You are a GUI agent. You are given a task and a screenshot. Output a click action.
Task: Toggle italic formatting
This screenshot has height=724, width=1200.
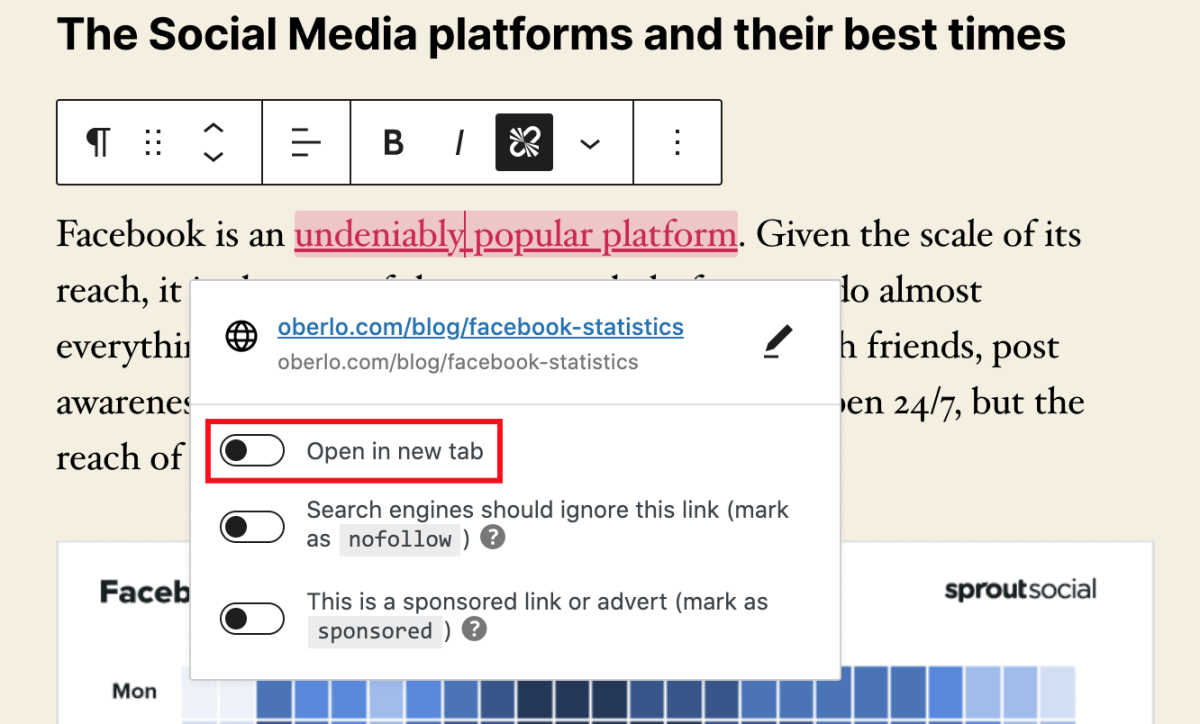click(459, 143)
